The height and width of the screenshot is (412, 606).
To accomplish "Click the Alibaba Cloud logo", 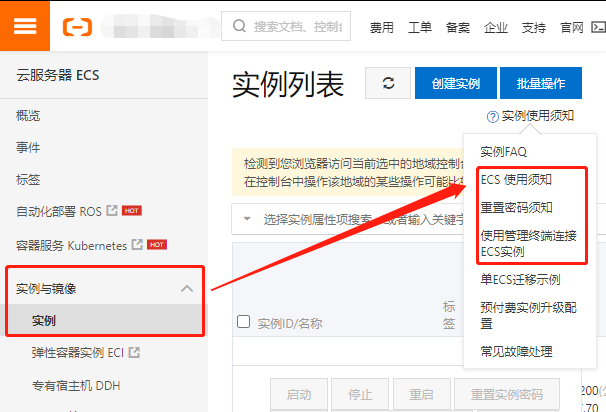I will (77, 27).
